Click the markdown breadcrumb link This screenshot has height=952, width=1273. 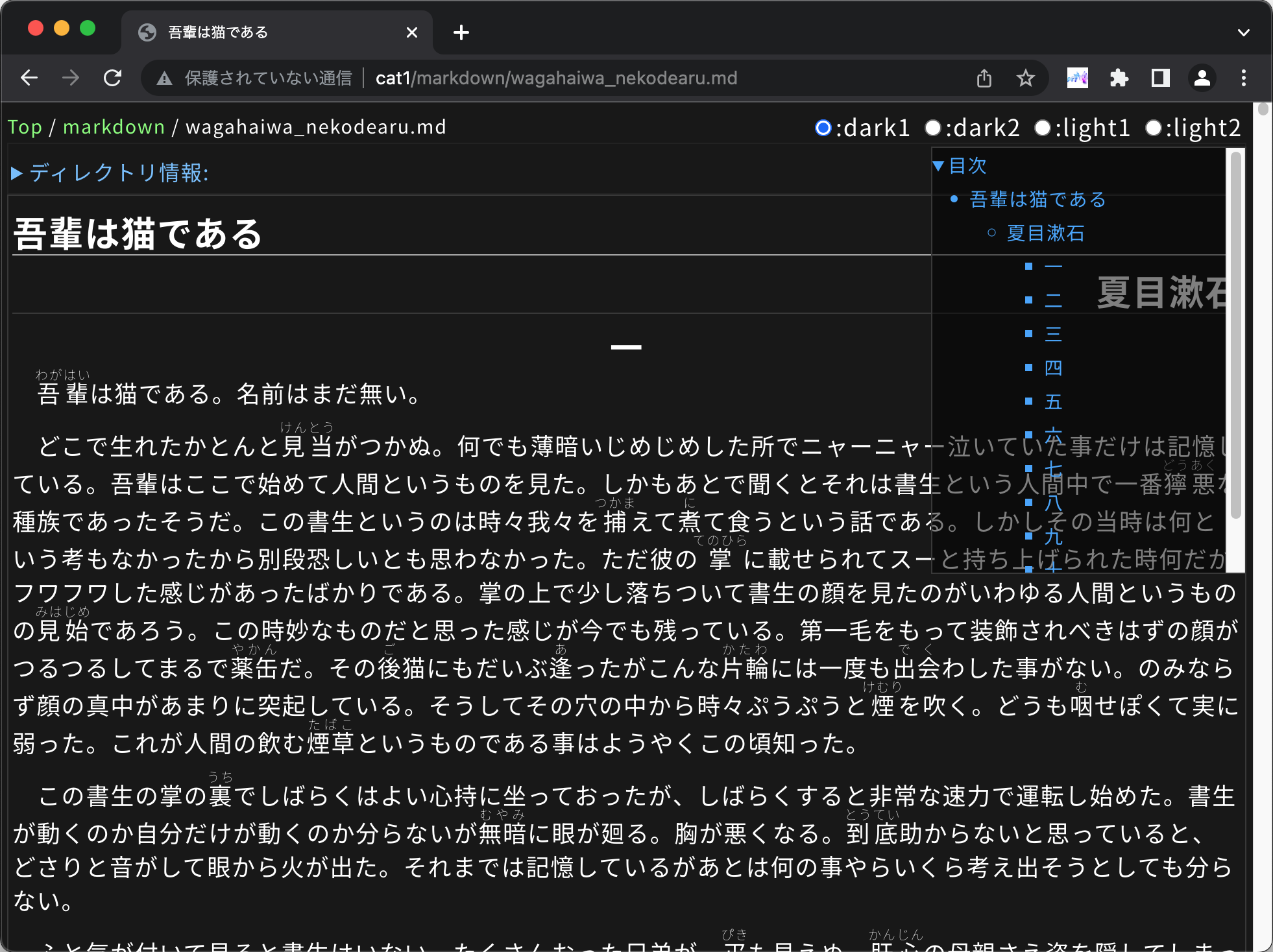click(x=112, y=127)
